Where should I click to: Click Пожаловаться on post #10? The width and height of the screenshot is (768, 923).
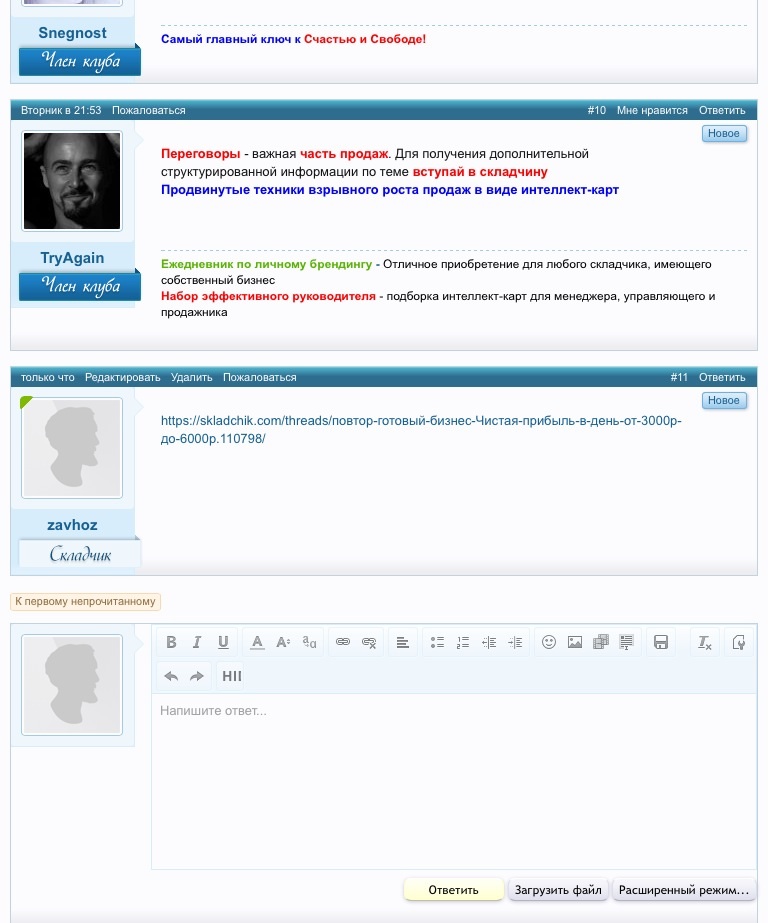[148, 111]
